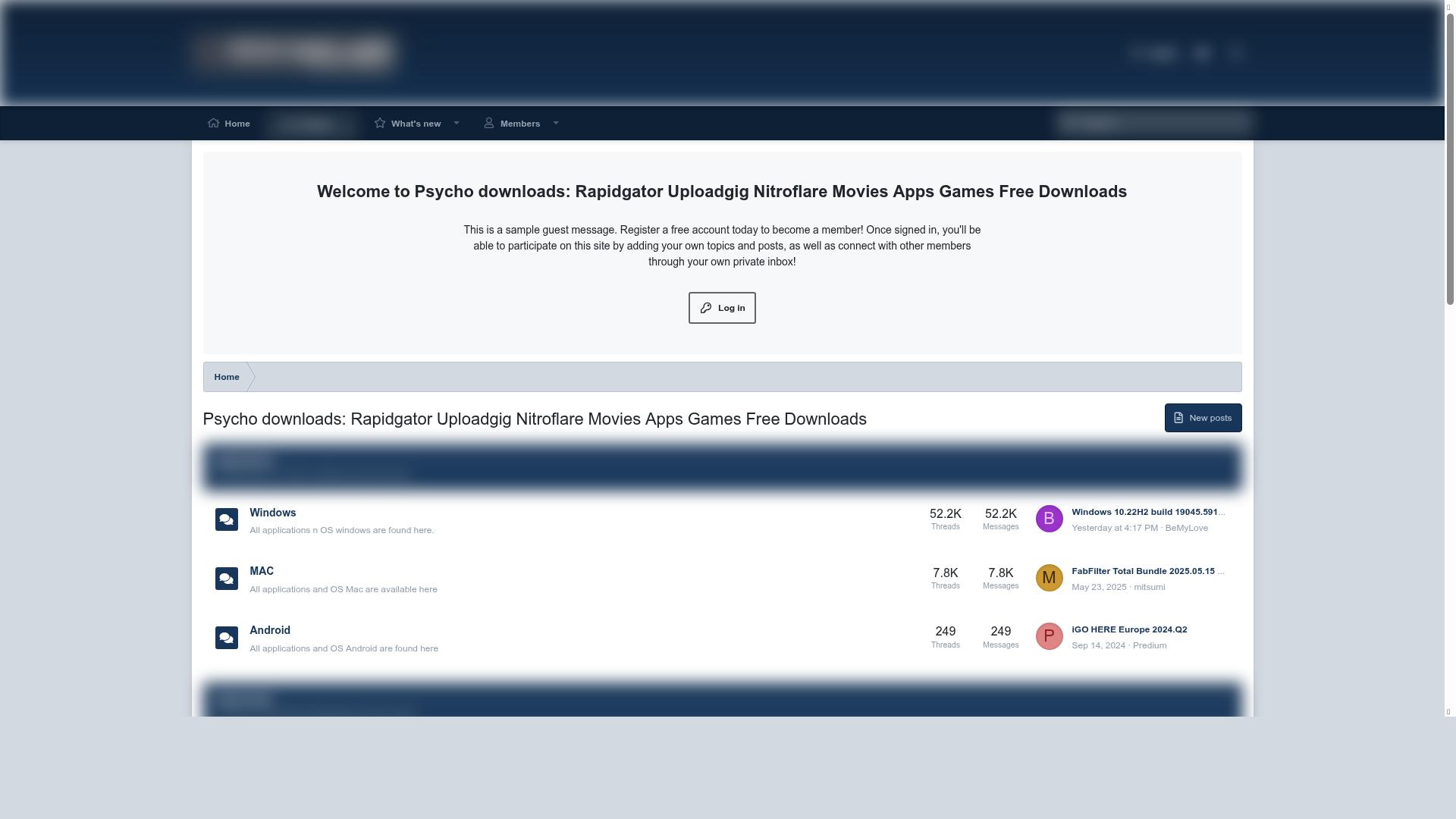Expand the What's new dropdown arrow
1456x819 pixels.
pyautogui.click(x=457, y=123)
